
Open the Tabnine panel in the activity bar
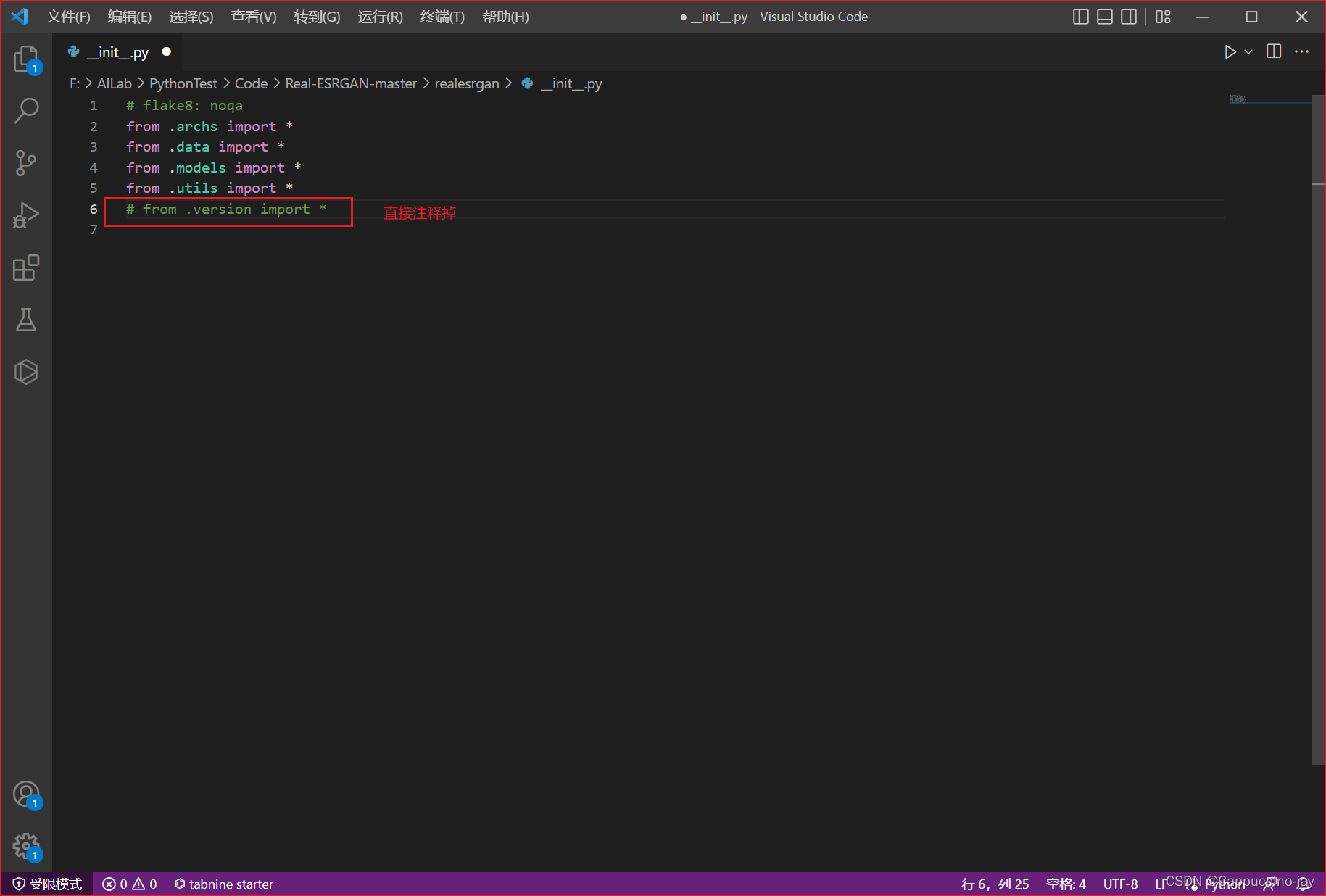click(26, 372)
